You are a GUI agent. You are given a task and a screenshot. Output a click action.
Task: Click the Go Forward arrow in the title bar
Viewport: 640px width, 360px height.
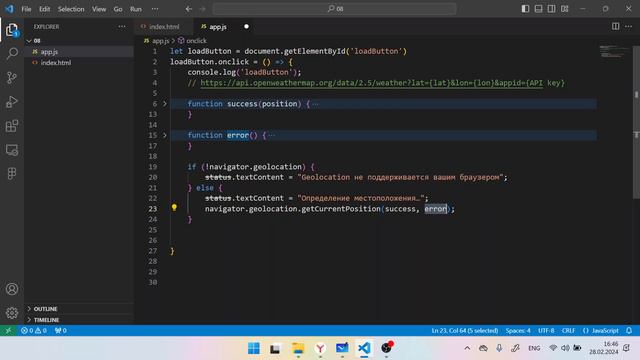(x=202, y=9)
